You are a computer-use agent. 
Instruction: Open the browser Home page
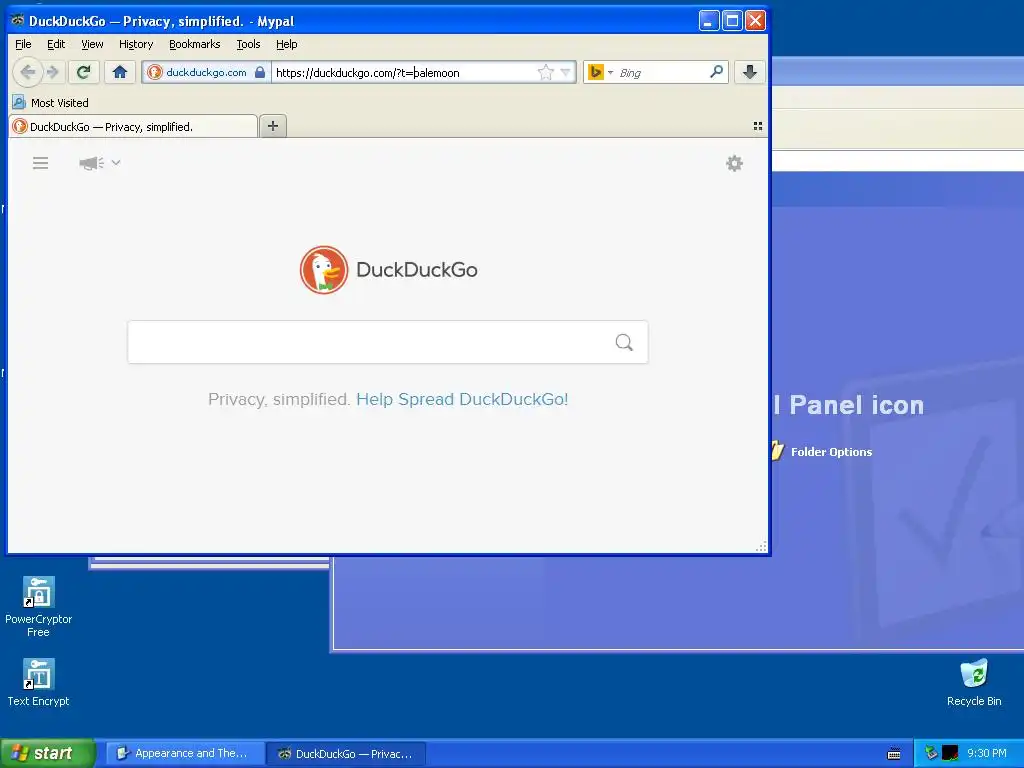click(x=120, y=72)
